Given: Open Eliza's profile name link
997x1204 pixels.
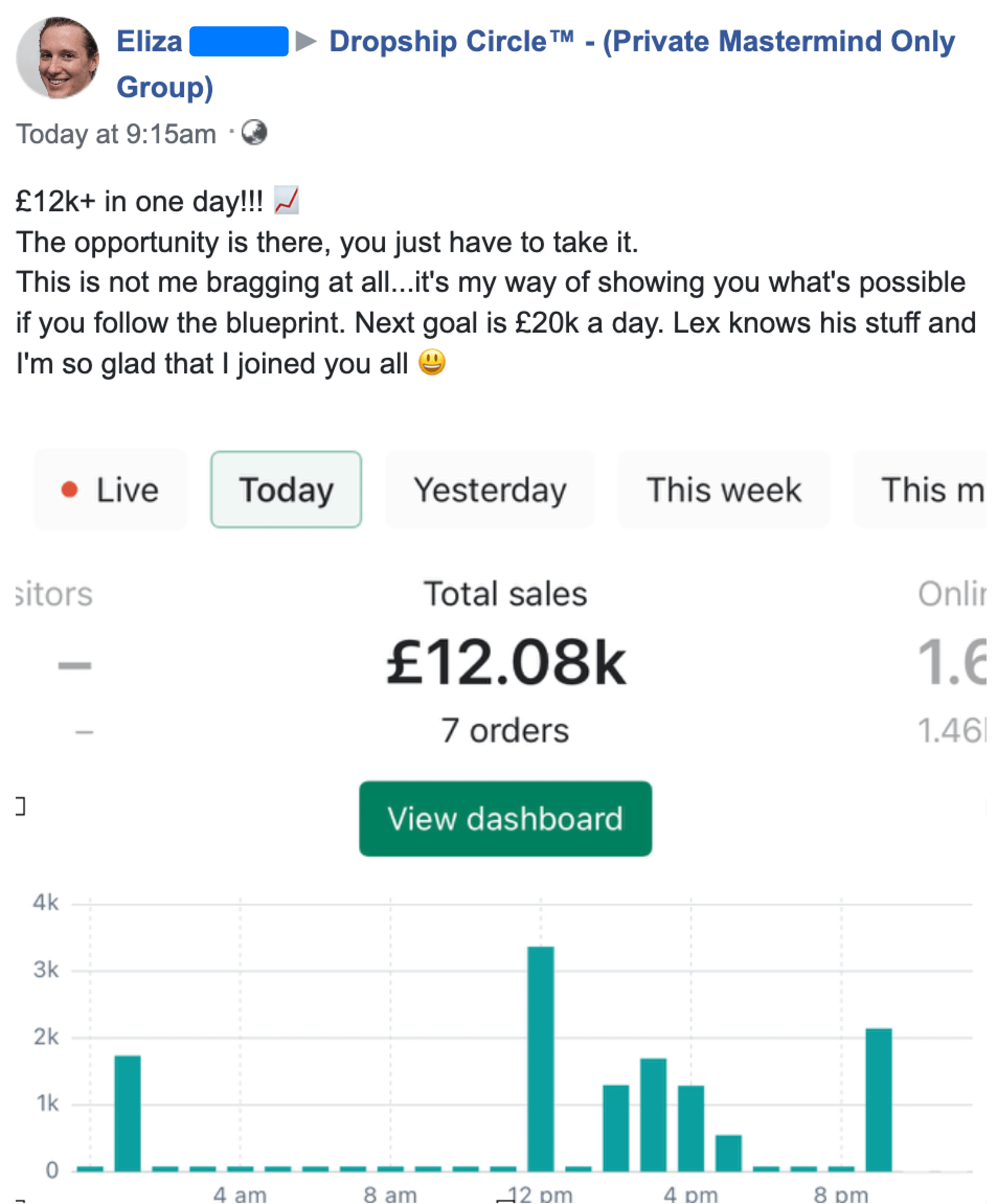Looking at the screenshot, I should pyautogui.click(x=149, y=42).
